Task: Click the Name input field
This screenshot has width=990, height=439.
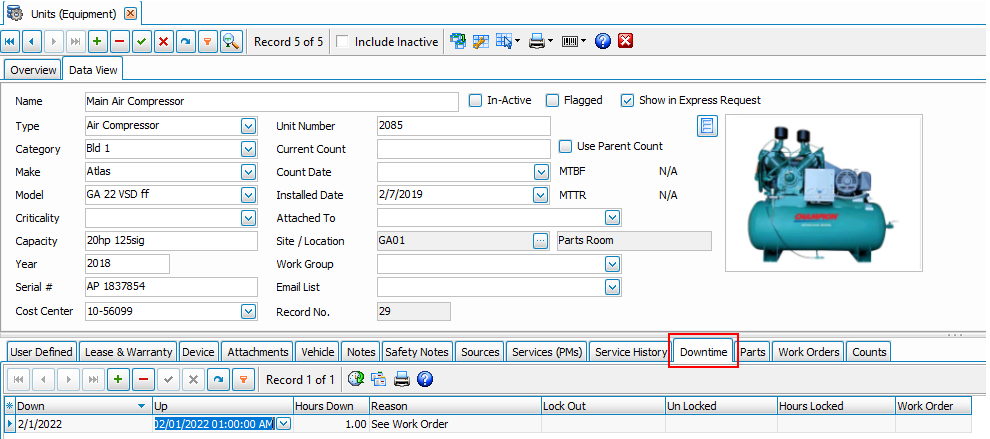Action: (x=271, y=101)
